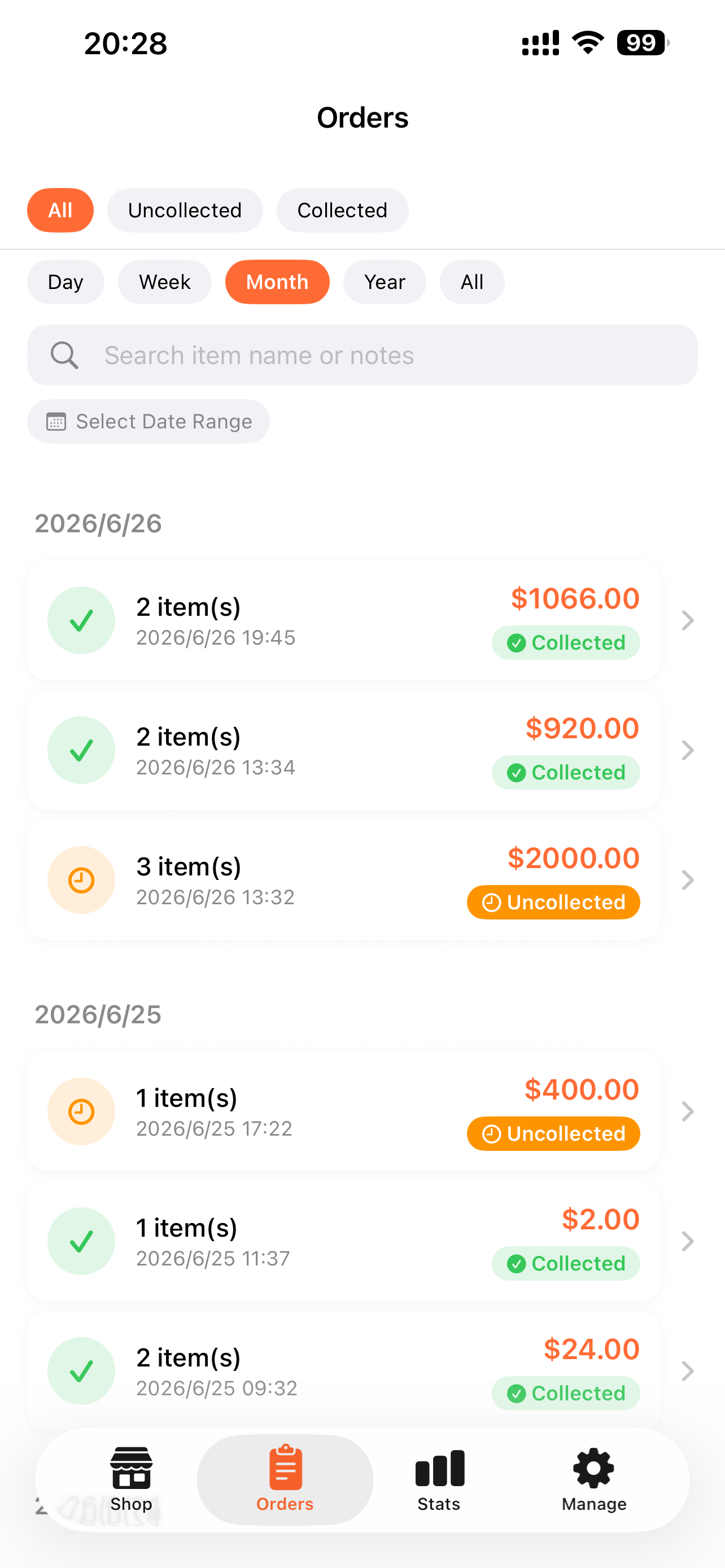Select the Collected status filter chip
725x1568 pixels.
pyautogui.click(x=342, y=210)
